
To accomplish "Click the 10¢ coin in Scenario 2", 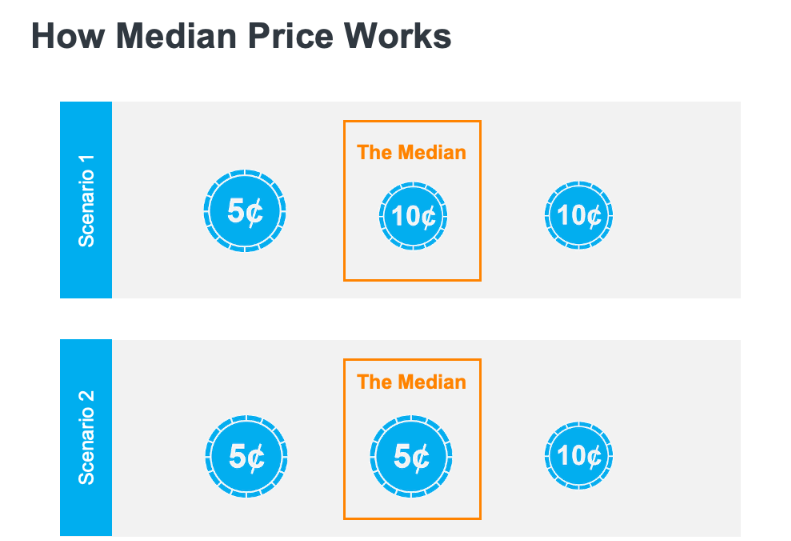I will coord(579,457).
